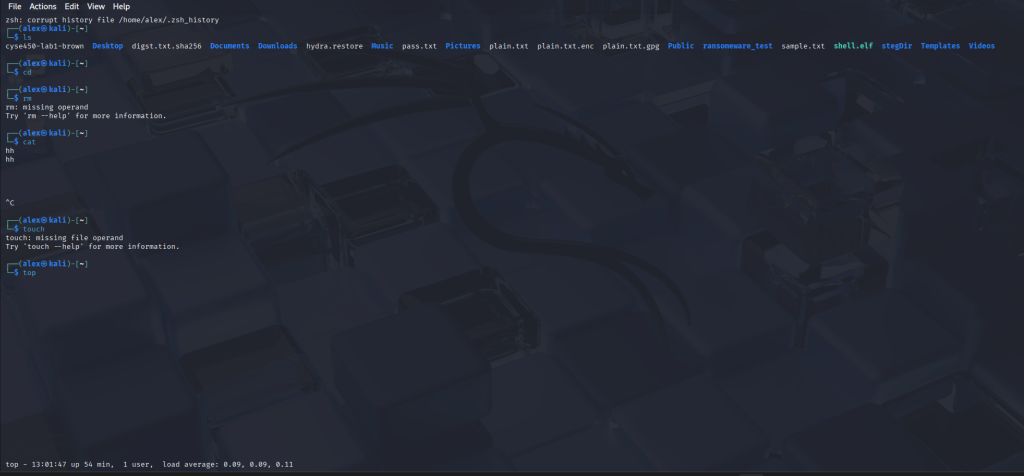Viewport: 1024px width, 476px height.
Task: Open the File menu
Action: point(15,6)
